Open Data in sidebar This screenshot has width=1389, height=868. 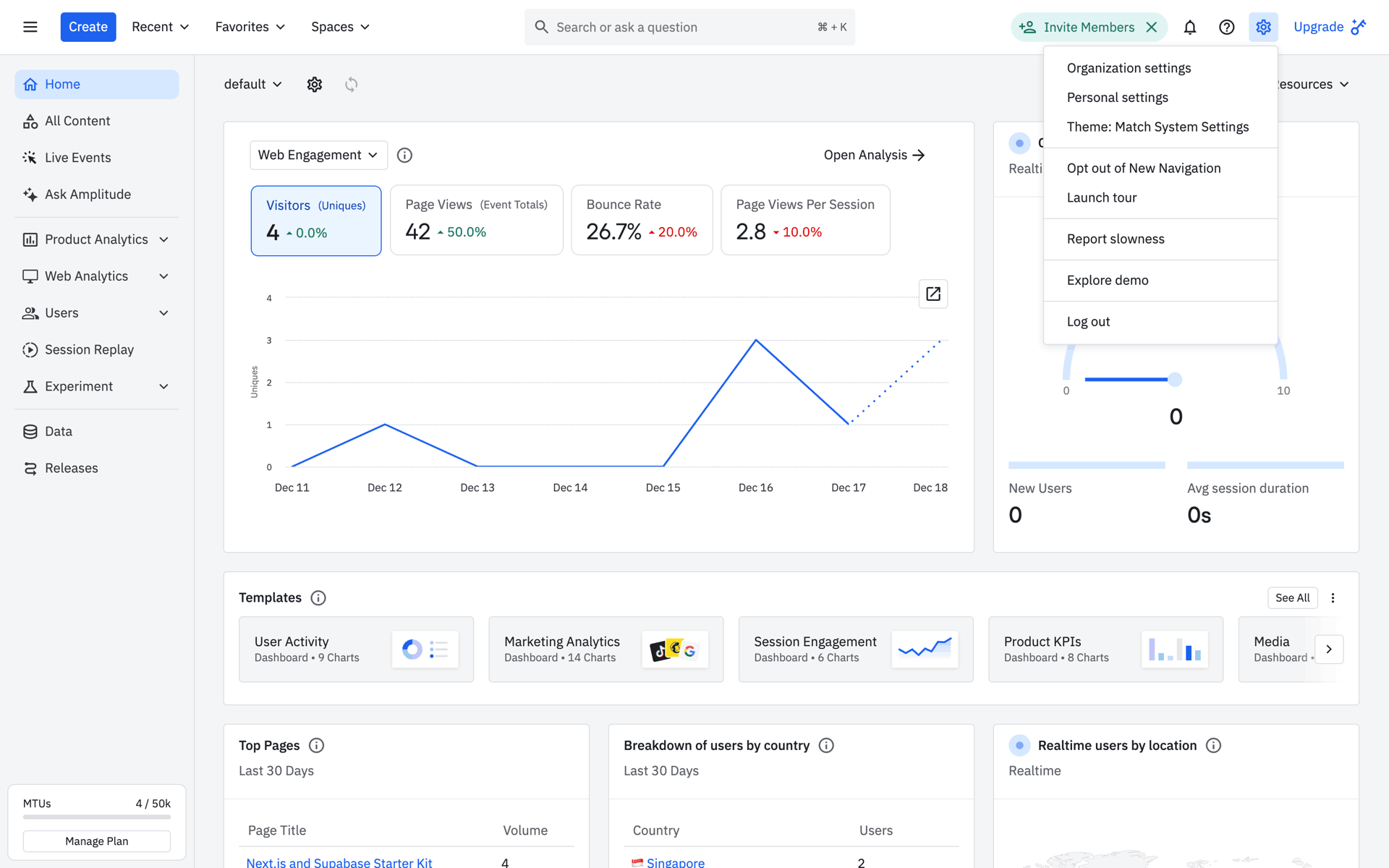(x=97, y=432)
